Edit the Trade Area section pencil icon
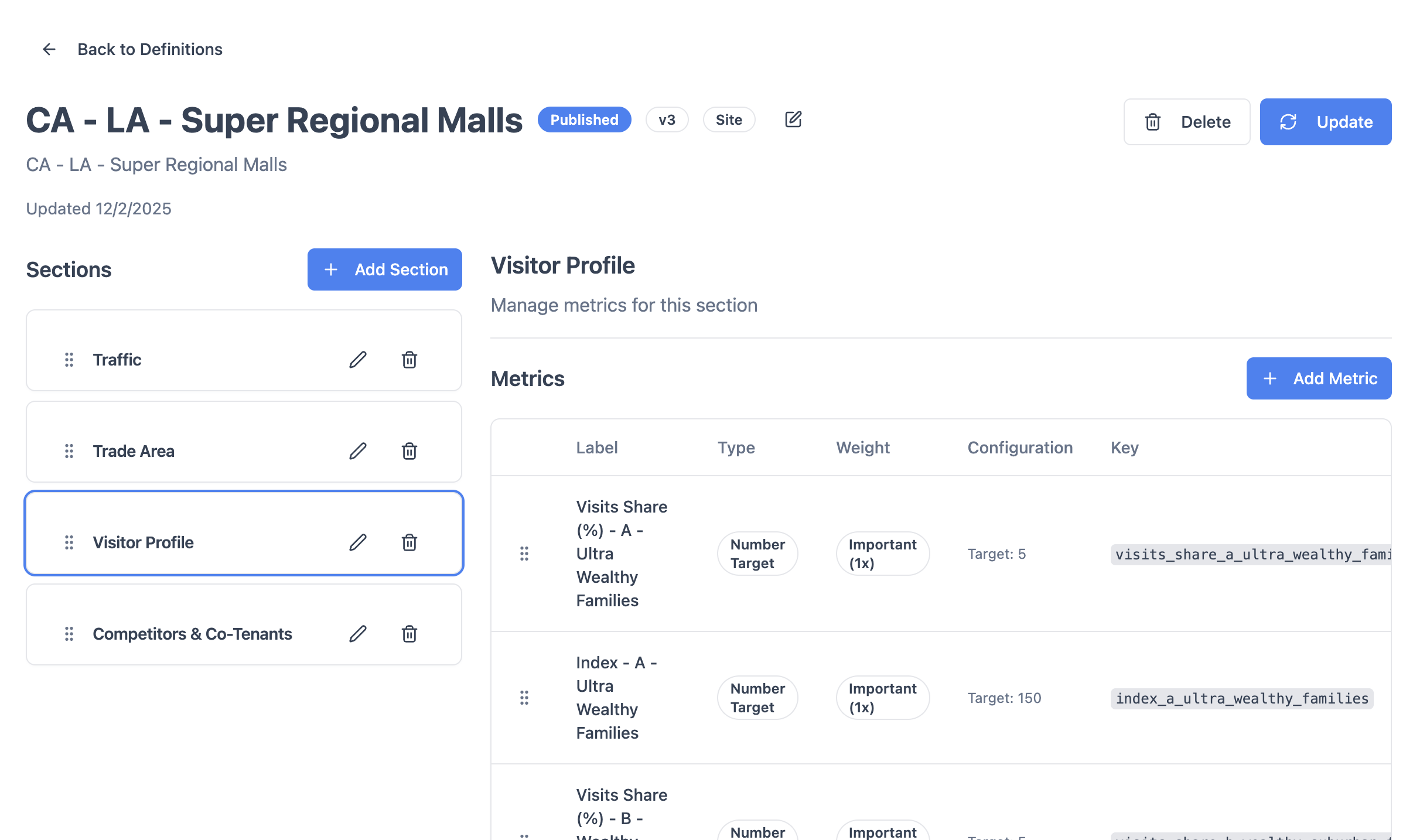Image resolution: width=1413 pixels, height=840 pixels. pos(358,451)
